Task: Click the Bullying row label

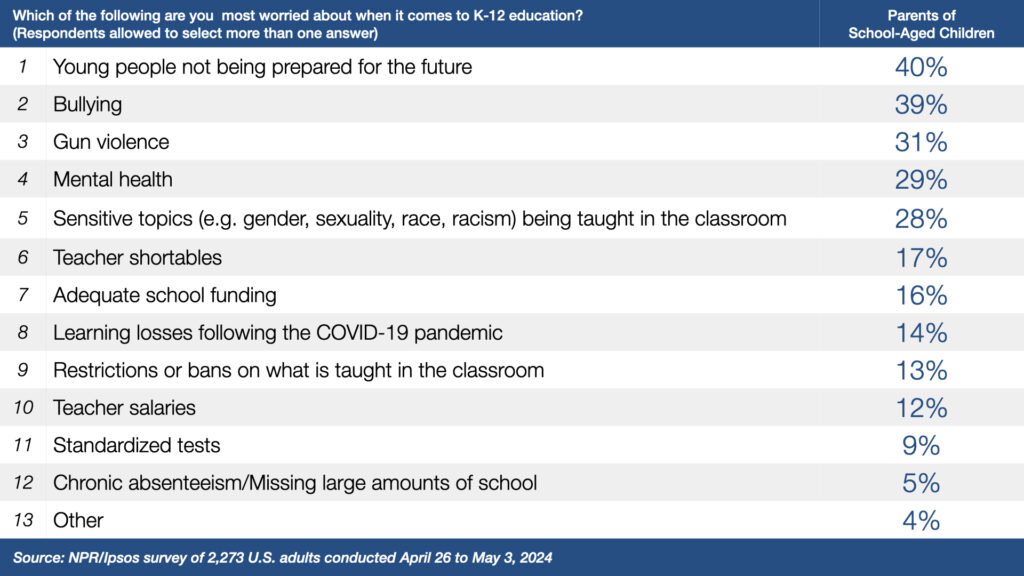Action: 88,104
